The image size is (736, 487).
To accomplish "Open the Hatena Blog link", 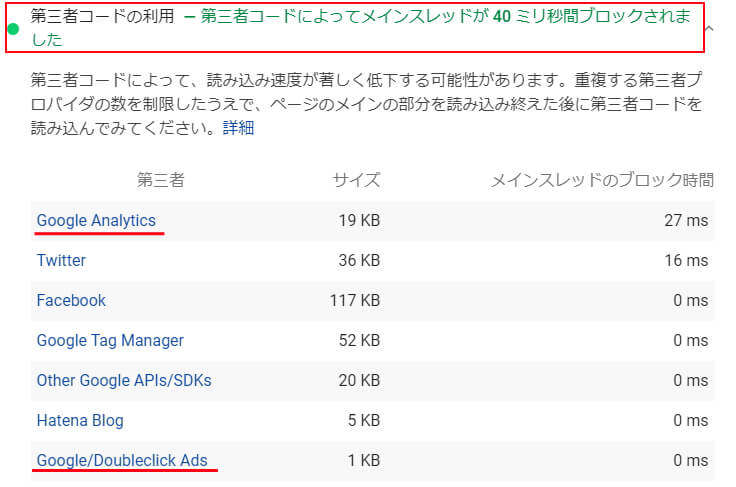I will [x=80, y=420].
